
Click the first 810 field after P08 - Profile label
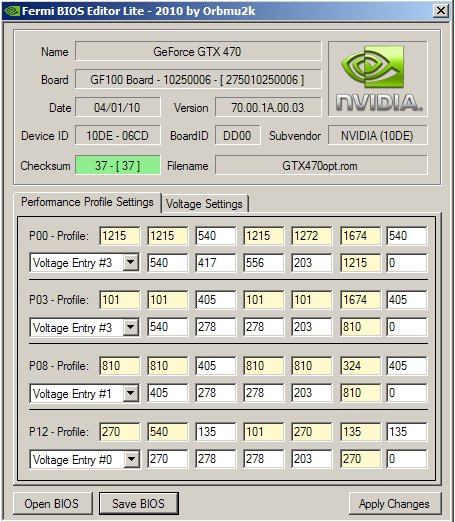(120, 366)
